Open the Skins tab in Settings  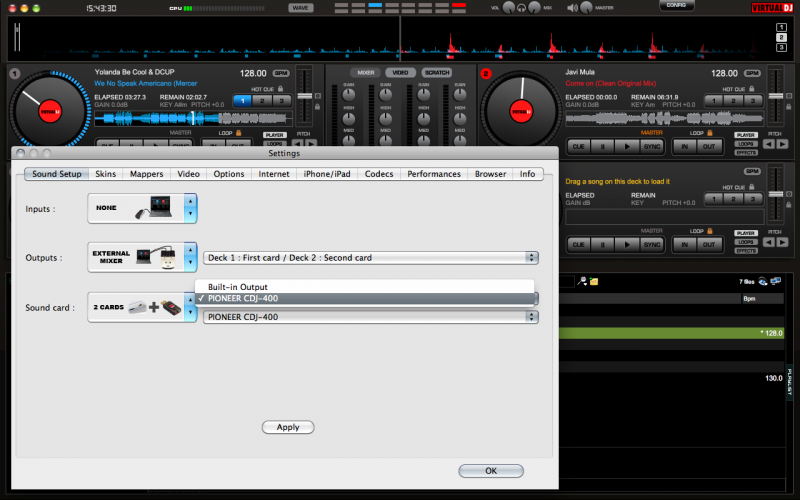point(105,174)
